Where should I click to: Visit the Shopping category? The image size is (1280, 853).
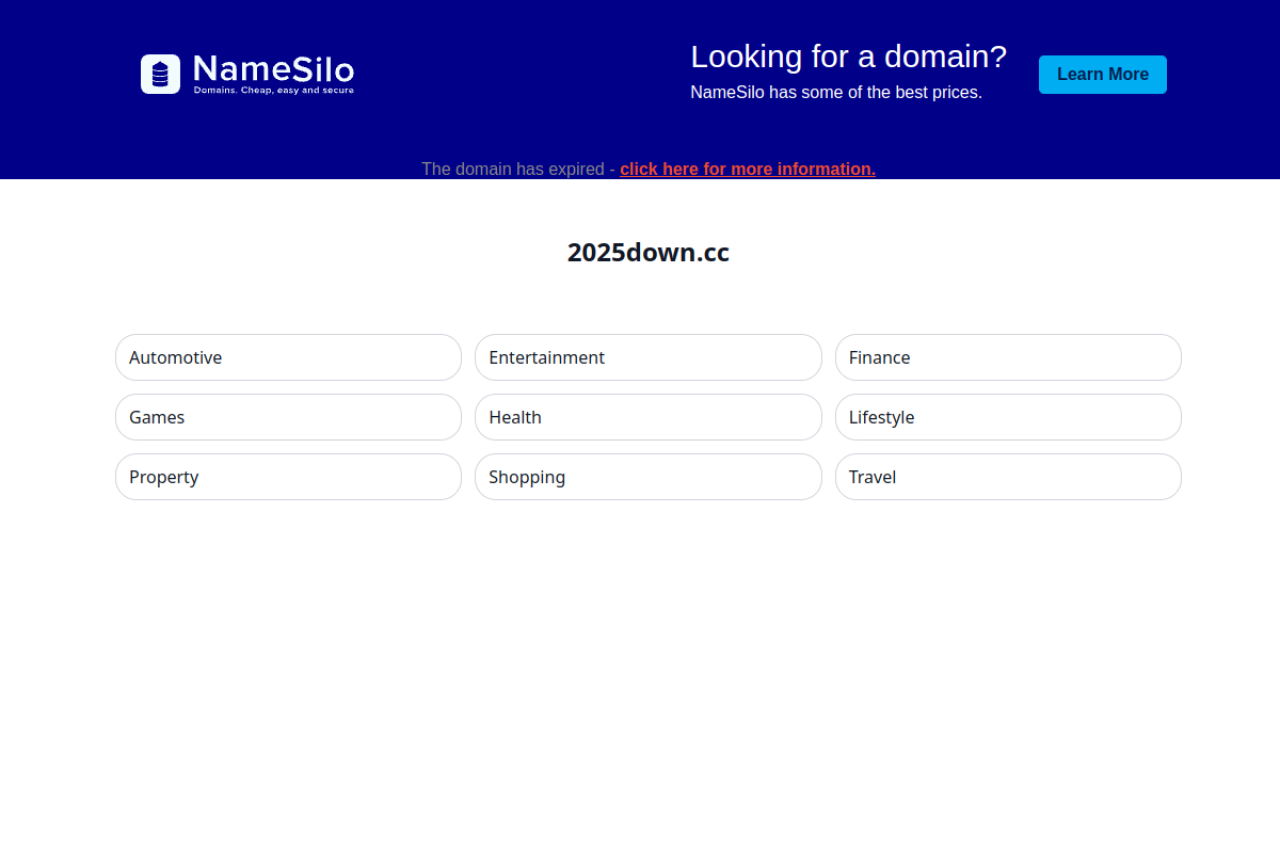tap(648, 477)
